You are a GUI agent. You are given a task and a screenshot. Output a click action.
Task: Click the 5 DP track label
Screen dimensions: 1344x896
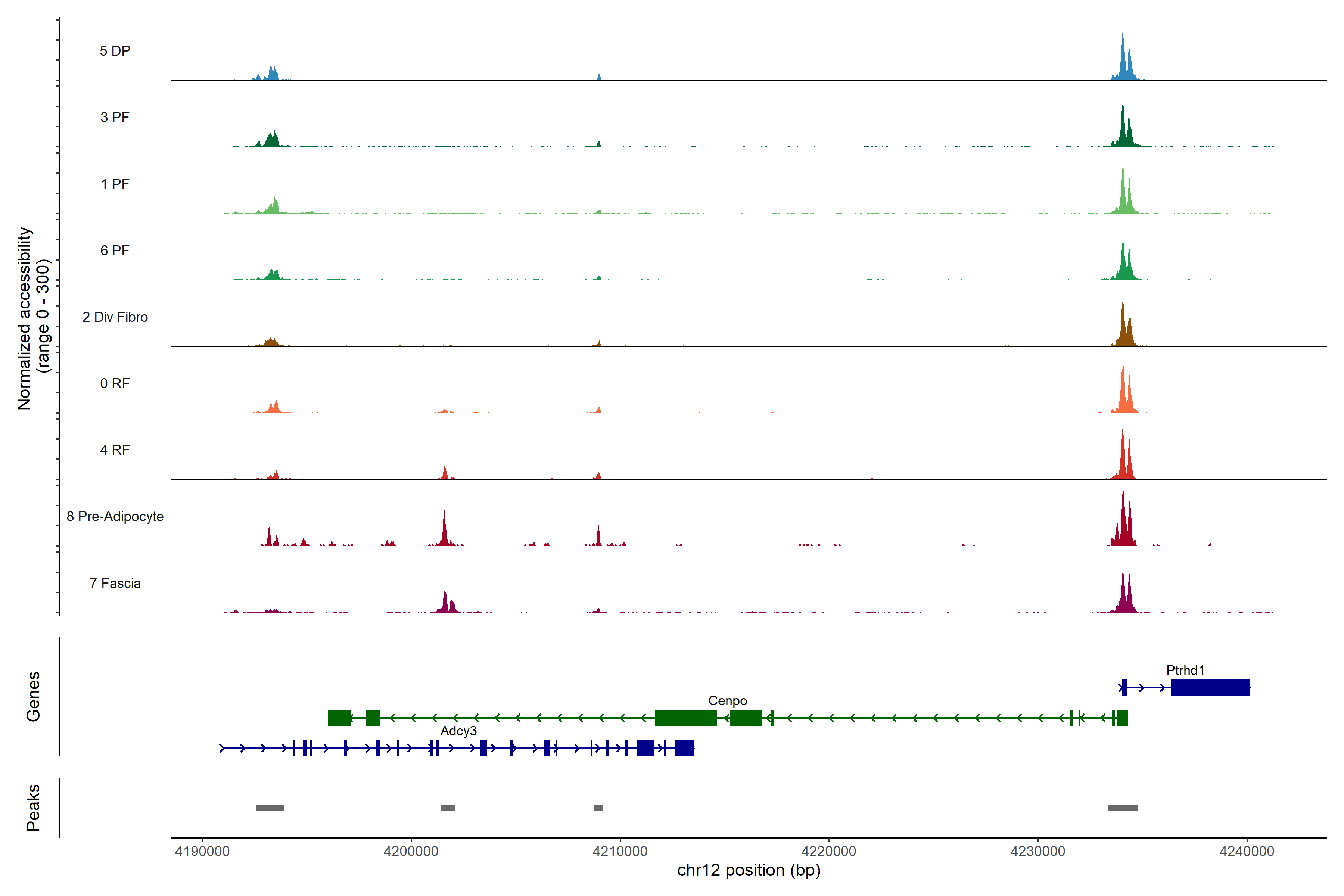115,51
